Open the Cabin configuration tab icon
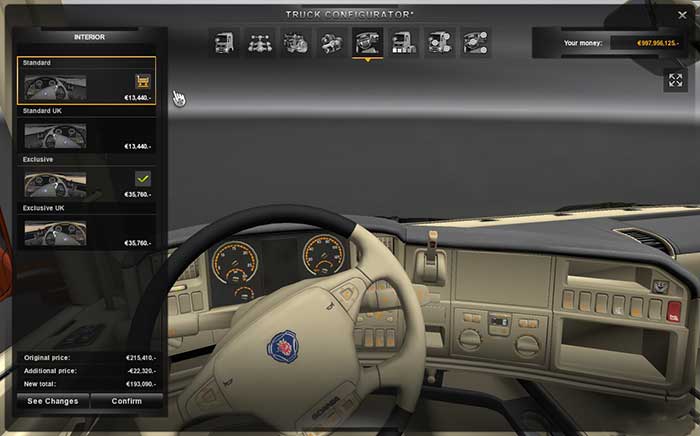700x436 pixels. pos(225,43)
